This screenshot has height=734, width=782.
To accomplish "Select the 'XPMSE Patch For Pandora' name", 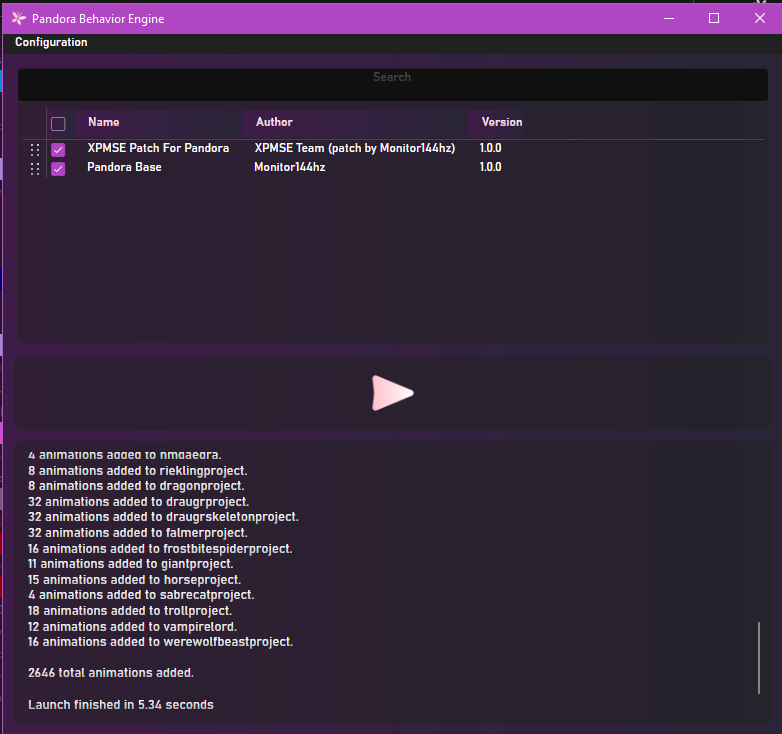I will click(158, 148).
